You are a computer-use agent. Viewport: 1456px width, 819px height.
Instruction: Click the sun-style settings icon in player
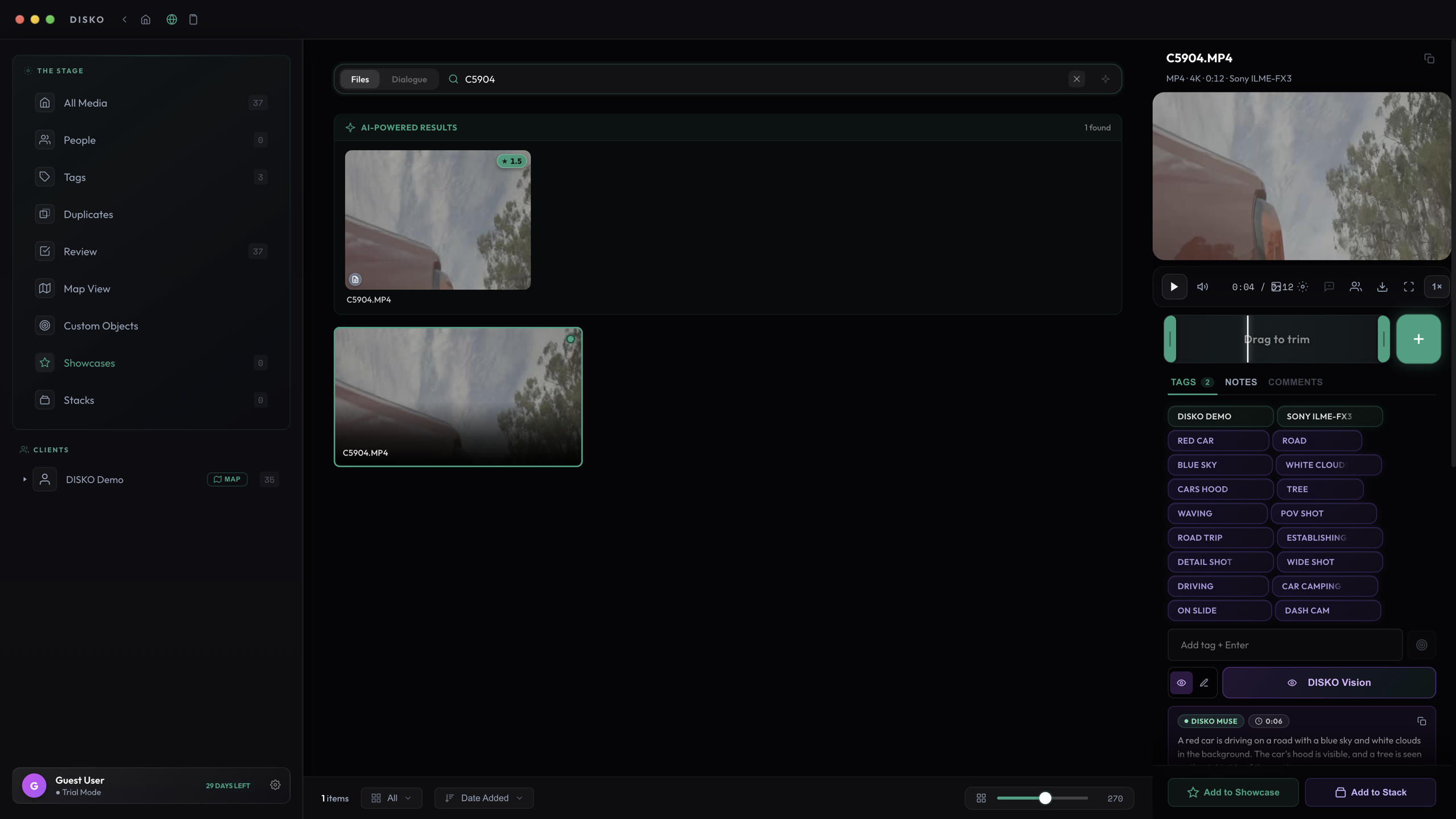coord(1303,287)
